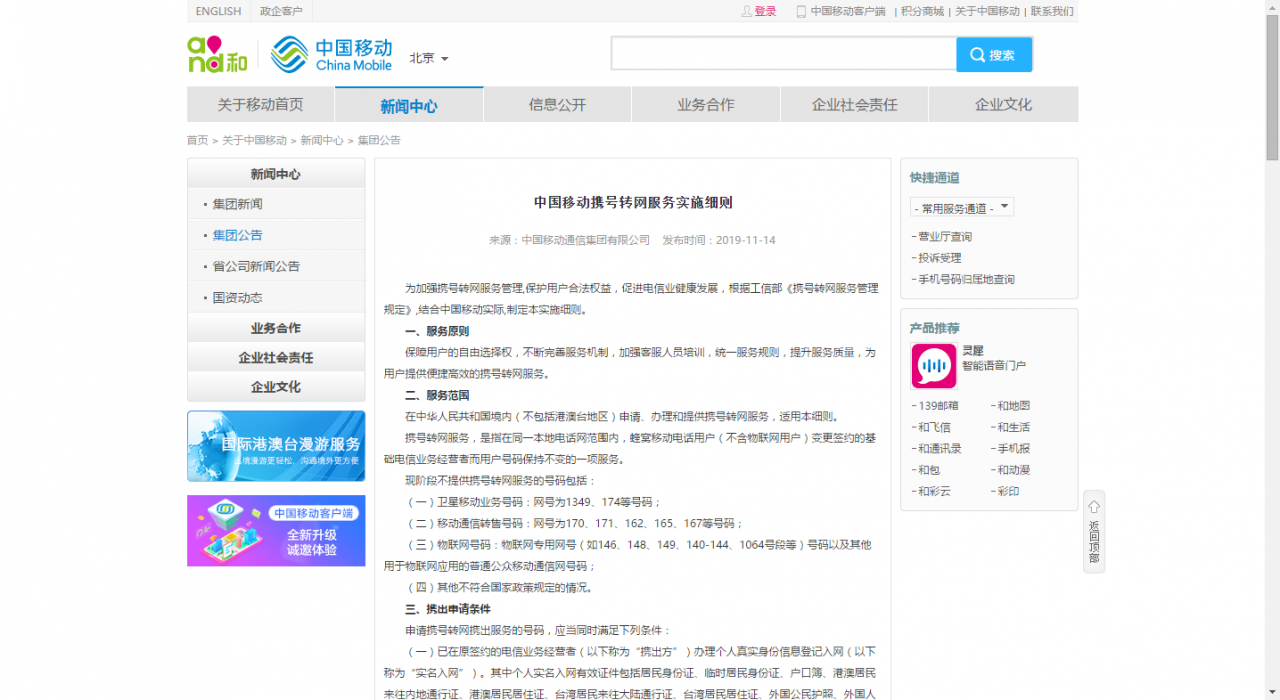The image size is (1280, 700).
Task: Open the 灵犀 smart voice portal icon
Action: 933,366
